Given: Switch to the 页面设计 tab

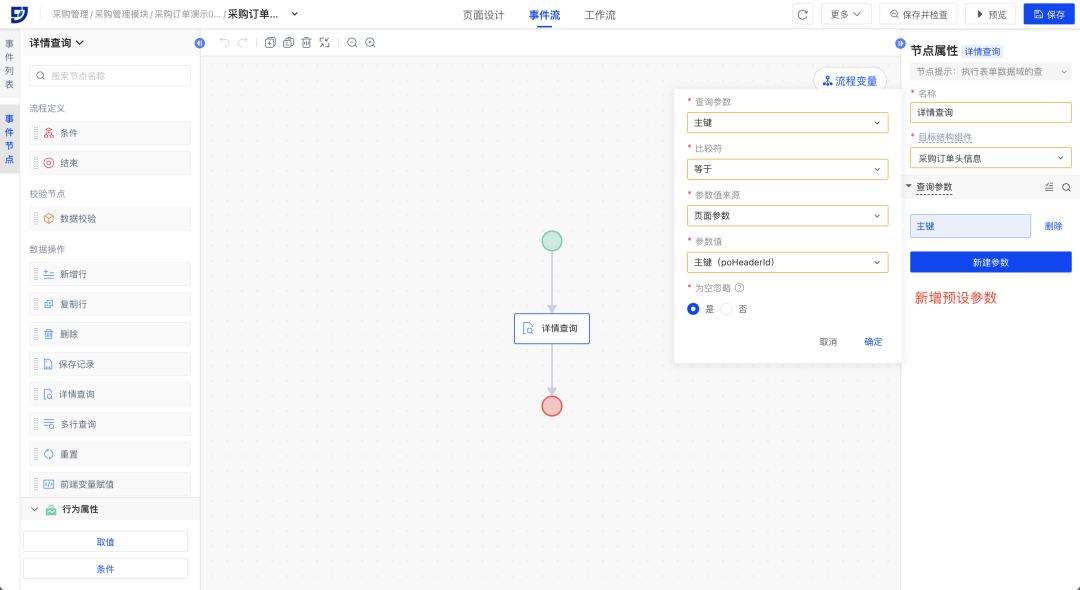Looking at the screenshot, I should coord(483,15).
